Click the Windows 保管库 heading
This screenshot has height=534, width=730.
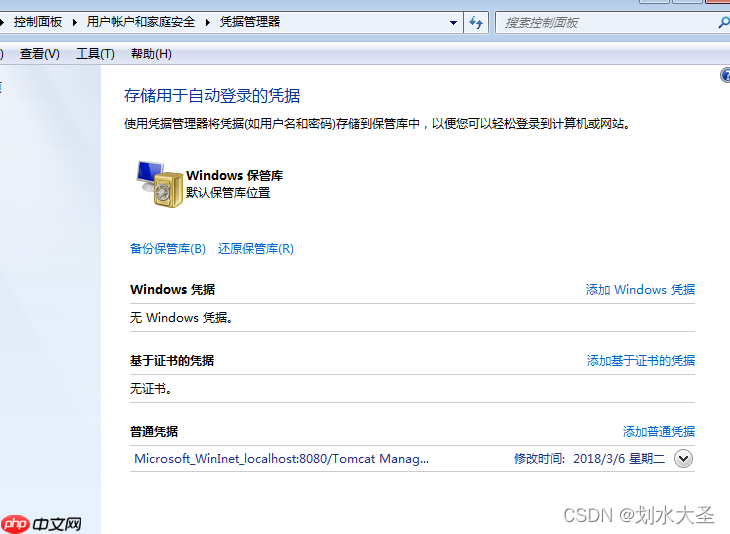(x=235, y=176)
